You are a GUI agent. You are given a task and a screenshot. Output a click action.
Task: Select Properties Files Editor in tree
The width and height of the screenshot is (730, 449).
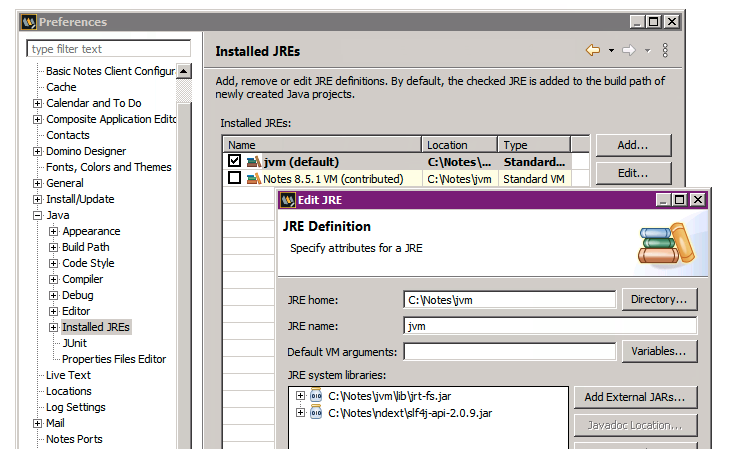coord(113,359)
